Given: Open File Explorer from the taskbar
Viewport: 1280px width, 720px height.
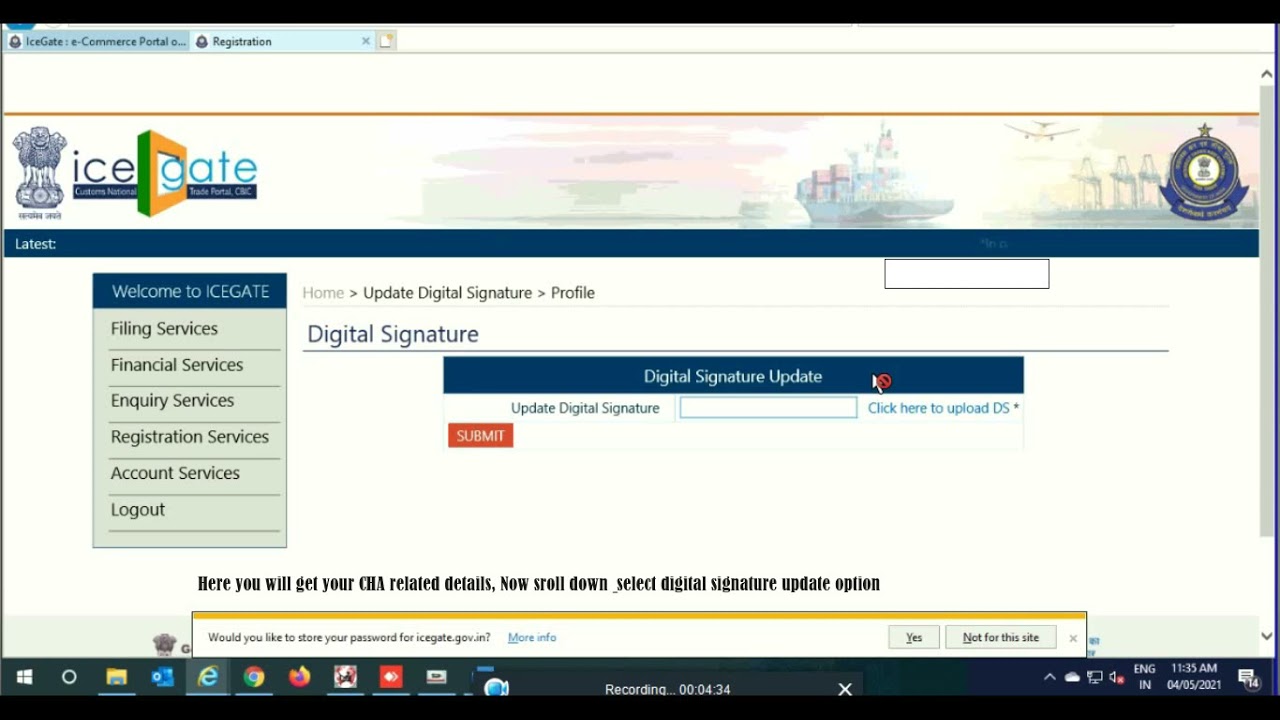Looking at the screenshot, I should coord(117,677).
